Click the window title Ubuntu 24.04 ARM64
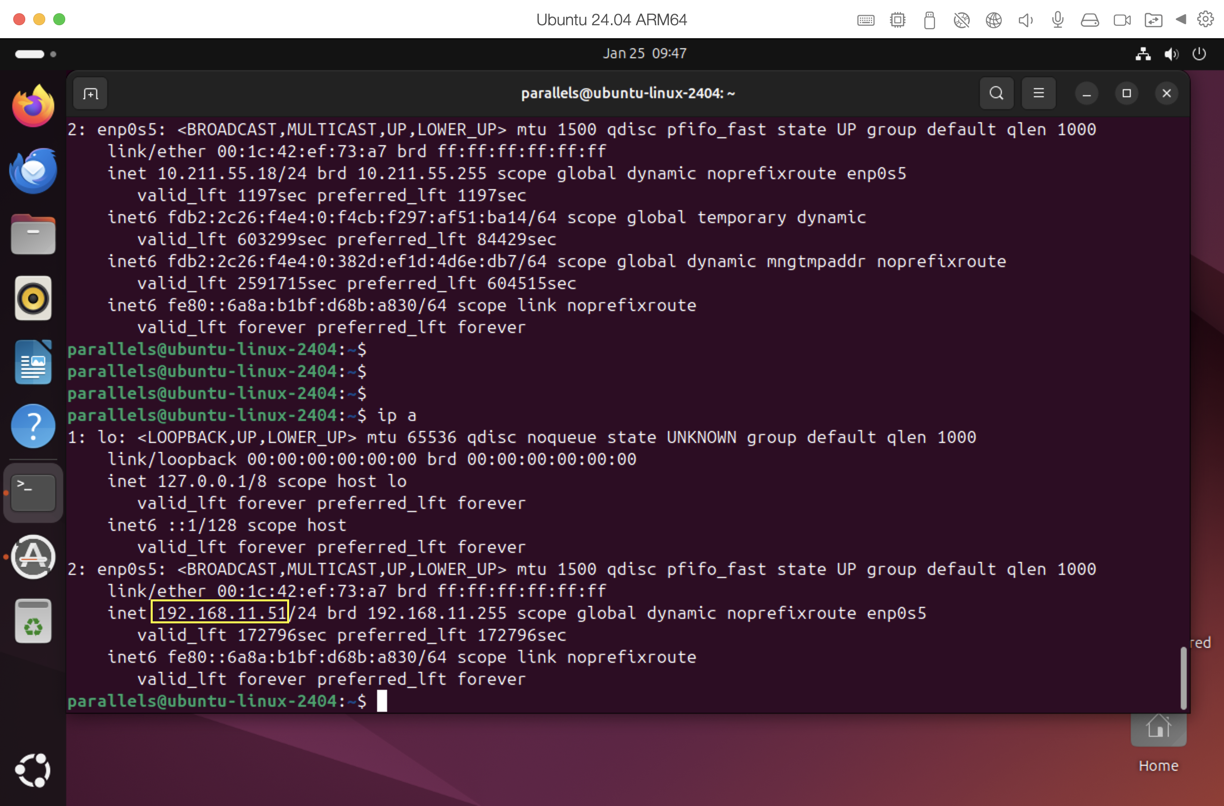Image resolution: width=1224 pixels, height=806 pixels. tap(612, 20)
